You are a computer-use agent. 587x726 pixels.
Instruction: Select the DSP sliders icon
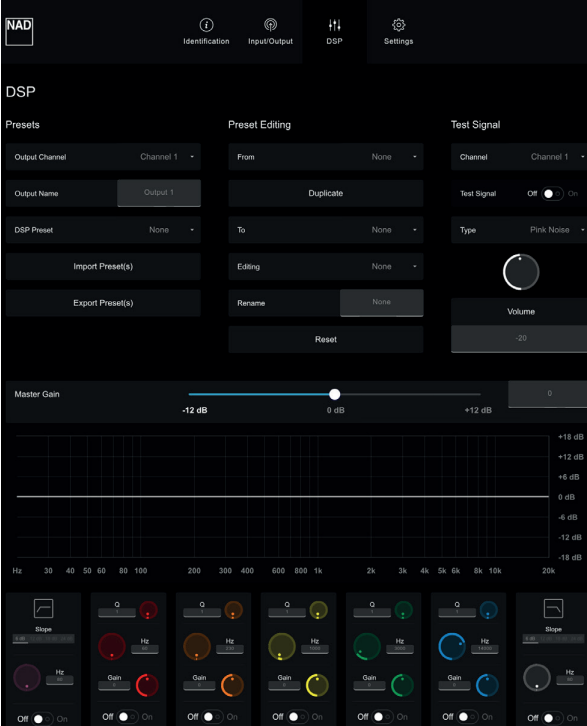(x=334, y=25)
